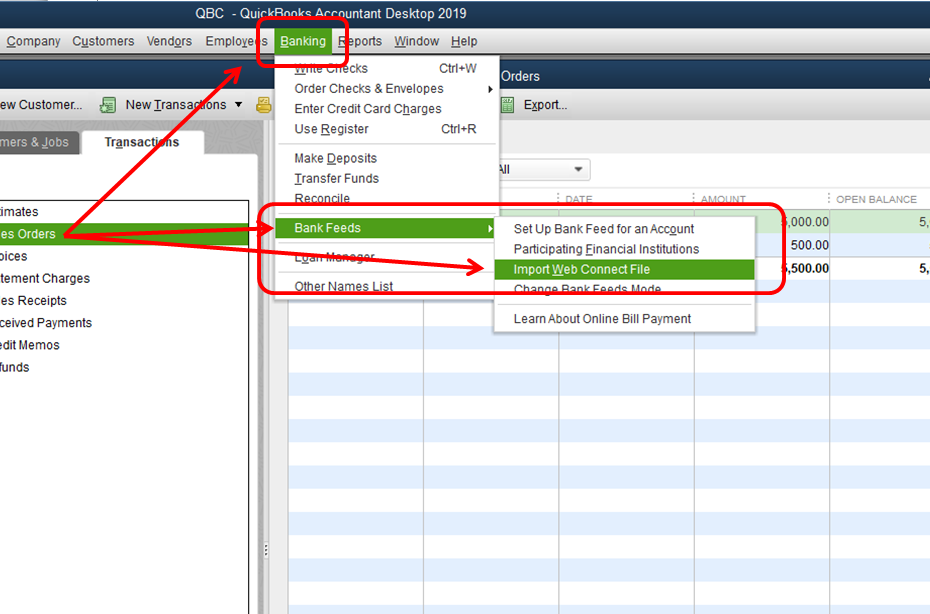Select Received Payments in list

coord(124,323)
